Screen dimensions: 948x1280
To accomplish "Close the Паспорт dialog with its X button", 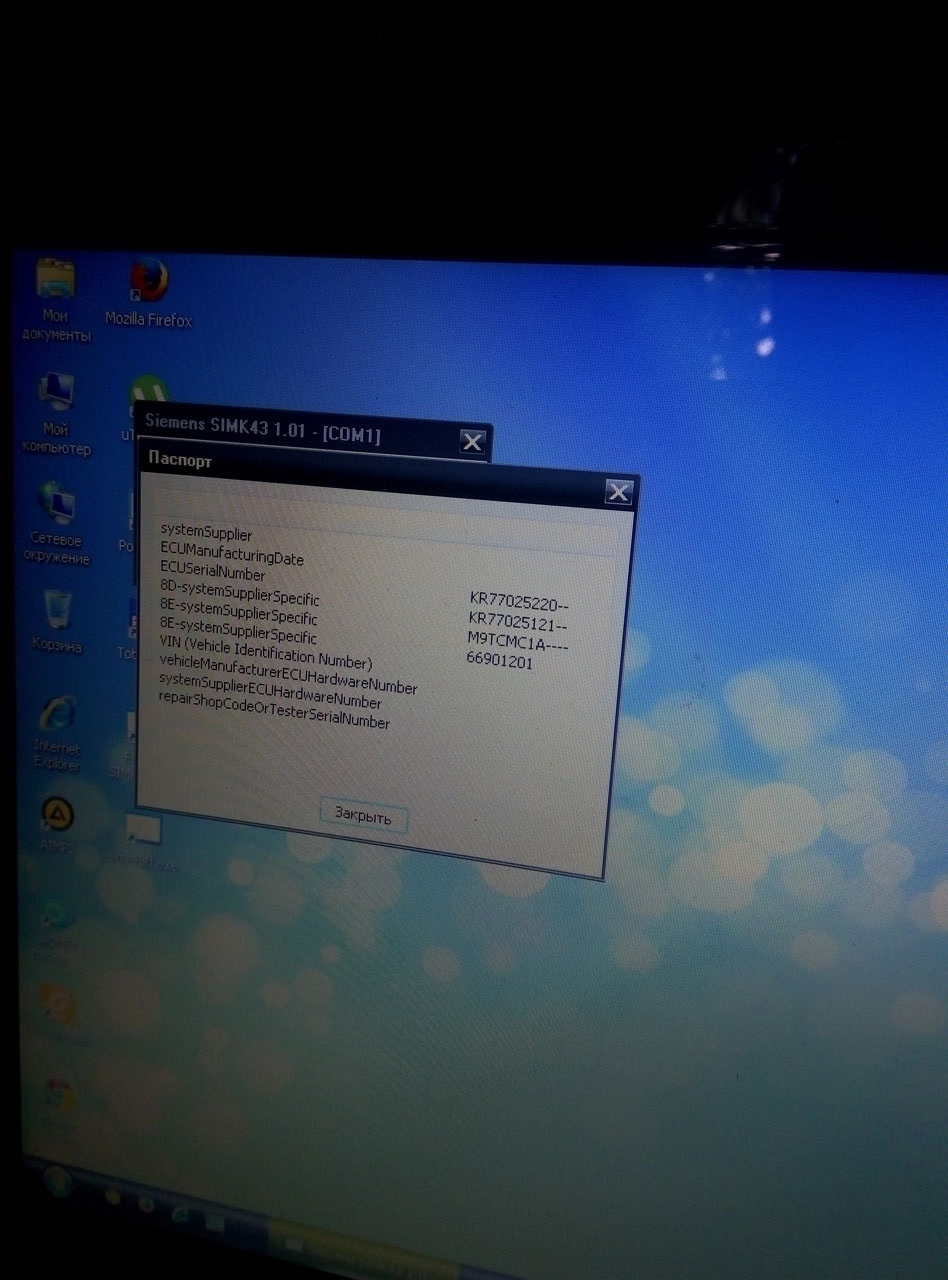I will pyautogui.click(x=619, y=491).
